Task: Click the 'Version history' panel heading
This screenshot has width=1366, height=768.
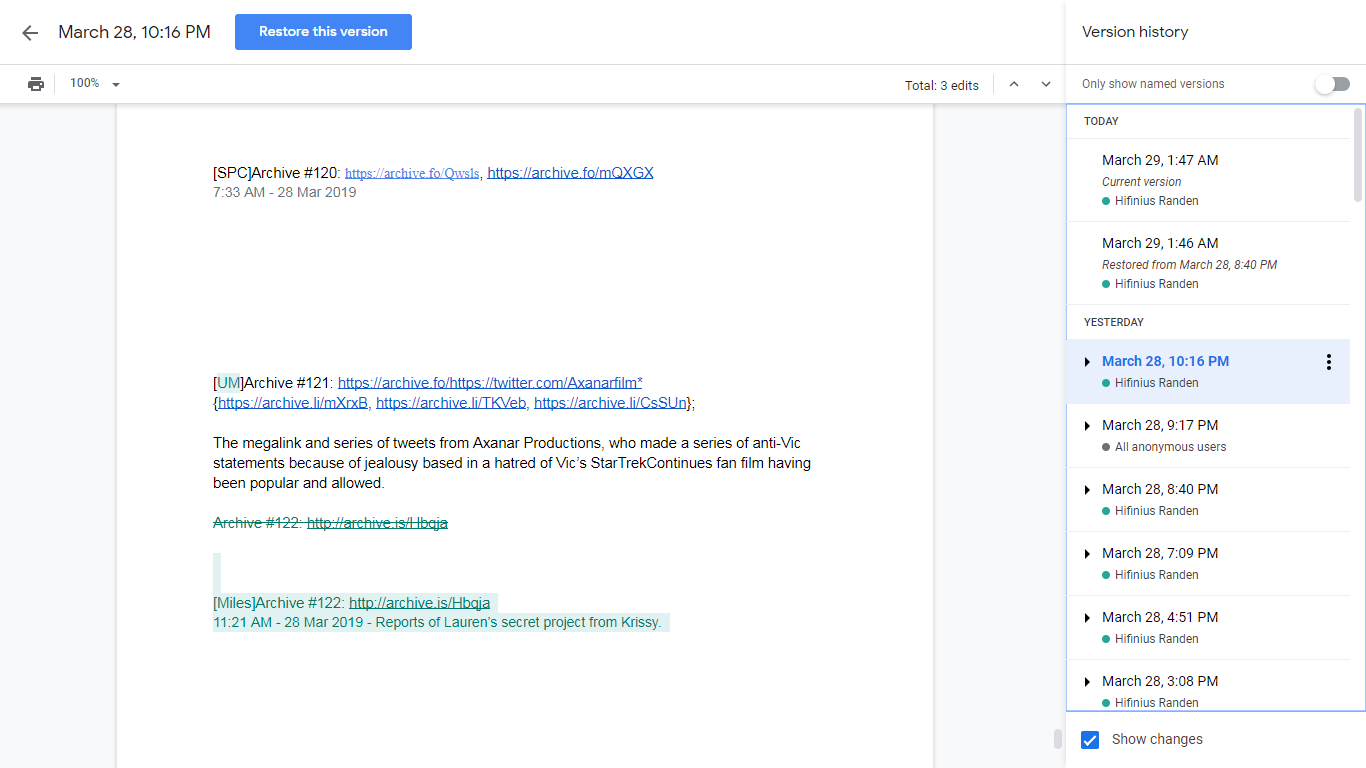Action: pyautogui.click(x=1135, y=32)
